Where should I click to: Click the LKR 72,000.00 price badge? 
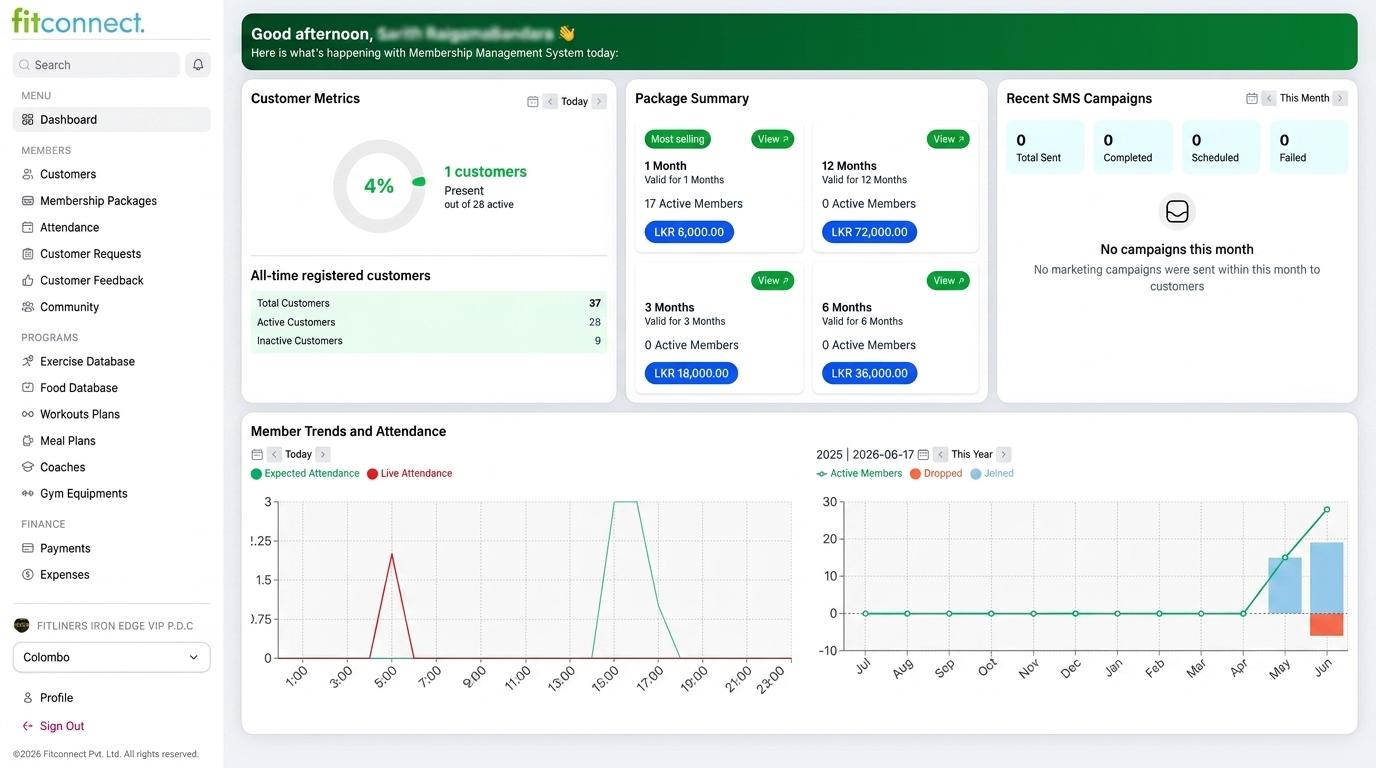(x=869, y=232)
